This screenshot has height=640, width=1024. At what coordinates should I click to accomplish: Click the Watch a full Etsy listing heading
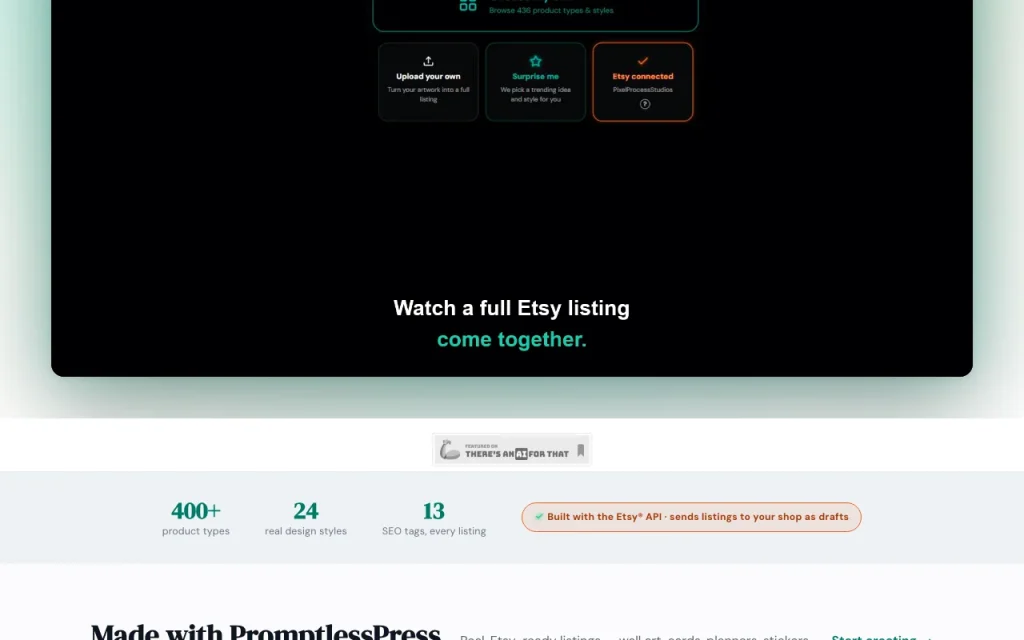click(511, 308)
